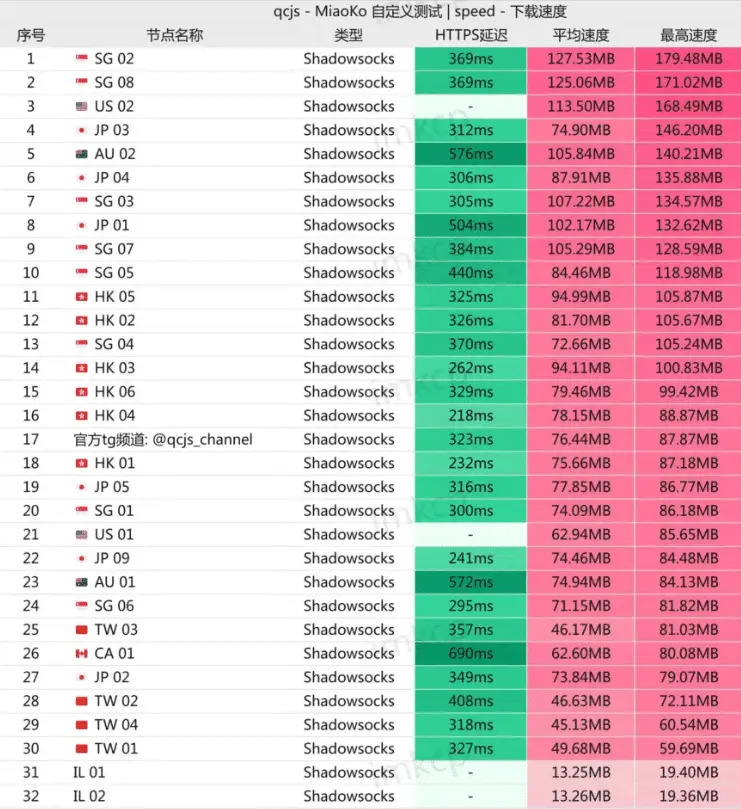Screen dimensions: 741x809
Task: Click the US flag beside US 01
Action: tap(82, 535)
